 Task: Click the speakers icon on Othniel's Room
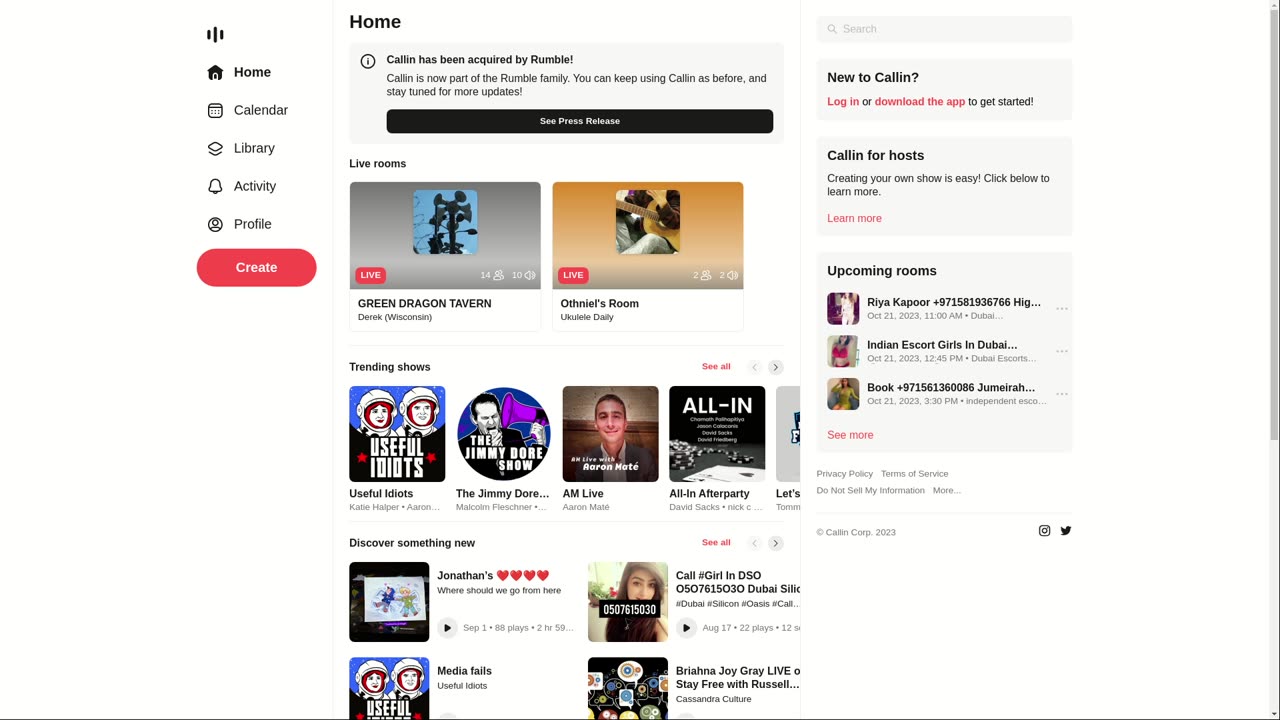coord(732,275)
